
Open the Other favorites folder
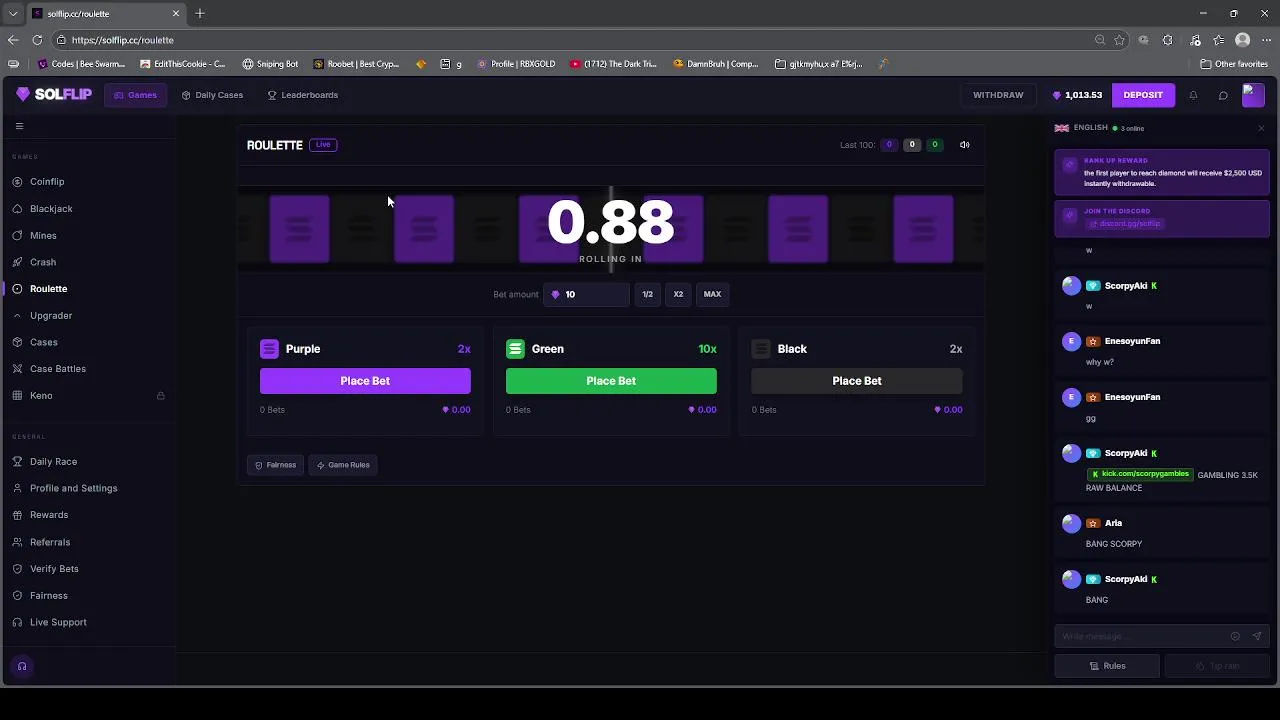tap(1234, 64)
